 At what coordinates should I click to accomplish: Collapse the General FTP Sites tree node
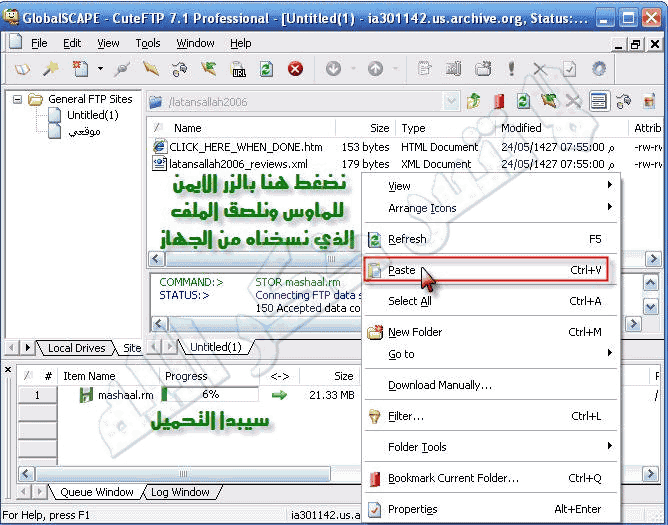coord(16,99)
